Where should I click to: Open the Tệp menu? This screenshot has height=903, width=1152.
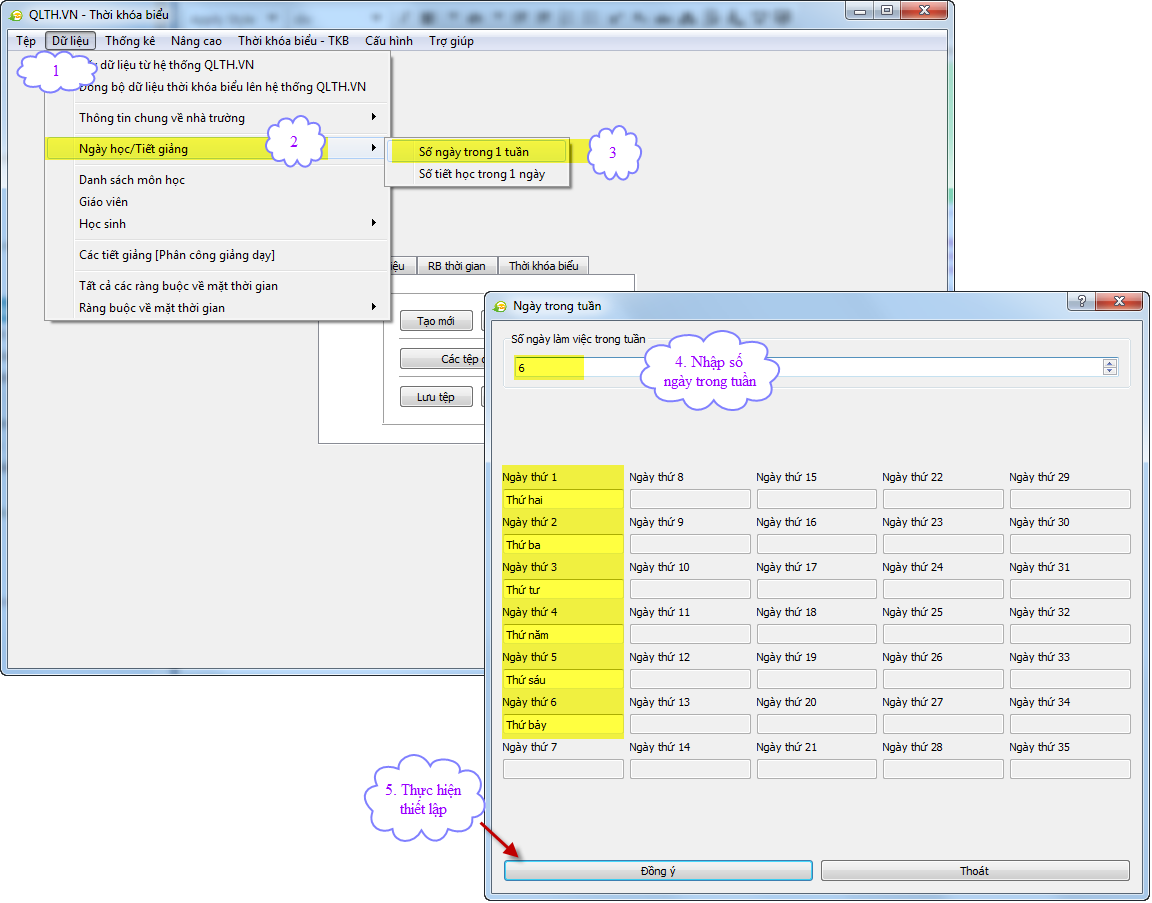click(x=26, y=41)
